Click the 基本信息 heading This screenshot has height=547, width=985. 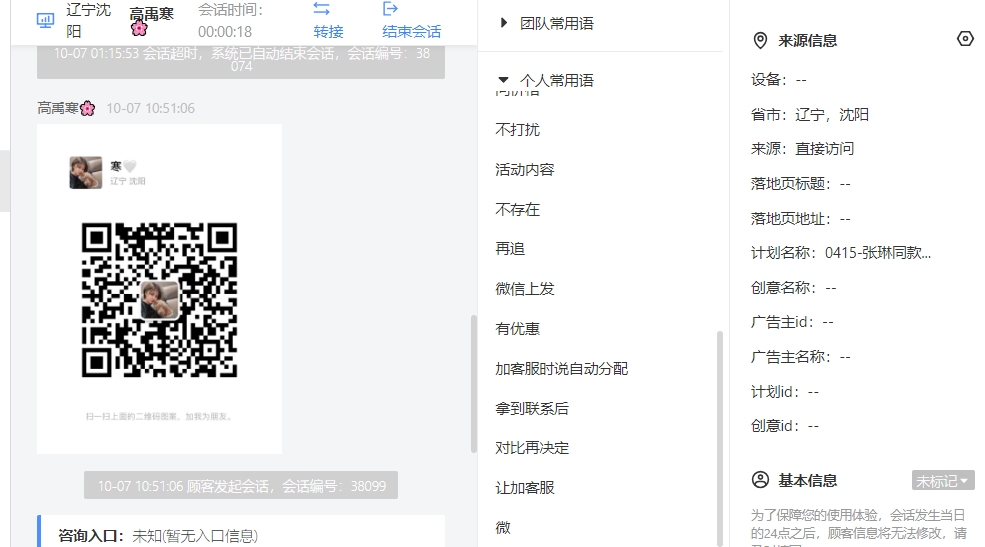807,481
